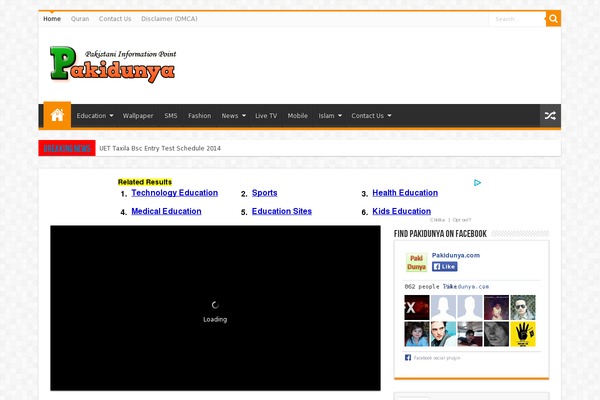This screenshot has width=600, height=400.
Task: Click the loading video player area
Action: 215,308
